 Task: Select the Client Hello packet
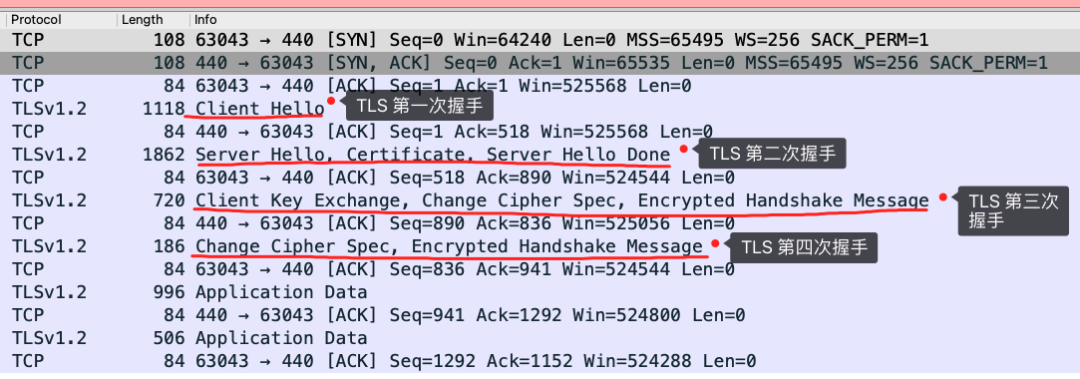(x=540, y=109)
